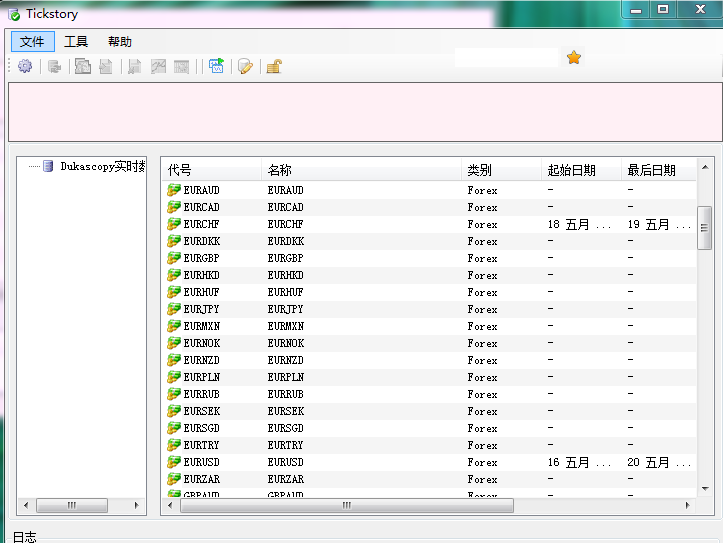Click the EURUSD name cell
This screenshot has width=723, height=543.
click(x=285, y=462)
